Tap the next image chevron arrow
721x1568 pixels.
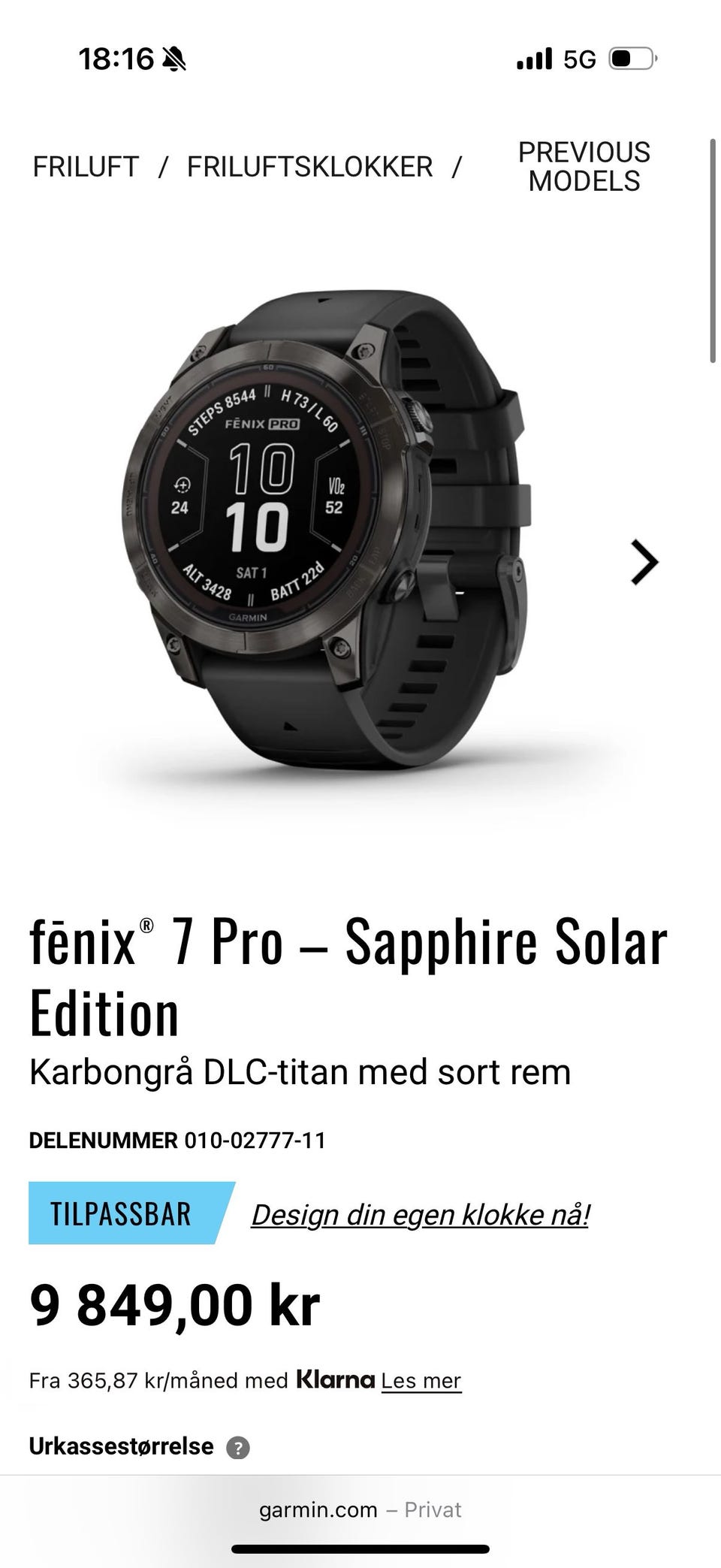click(x=645, y=562)
